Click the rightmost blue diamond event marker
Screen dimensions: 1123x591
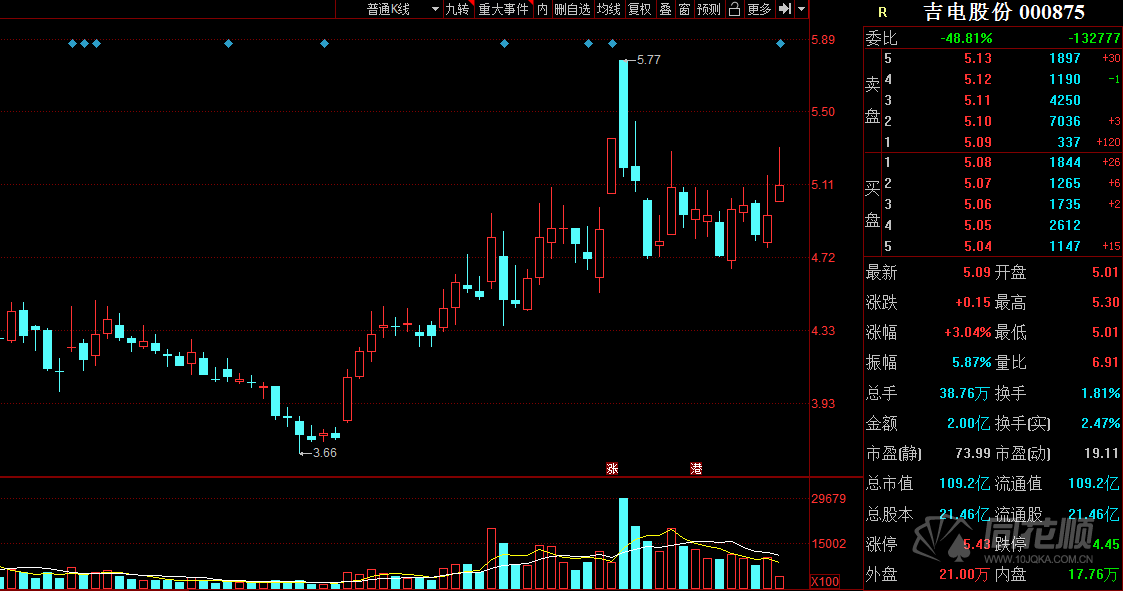tap(781, 44)
